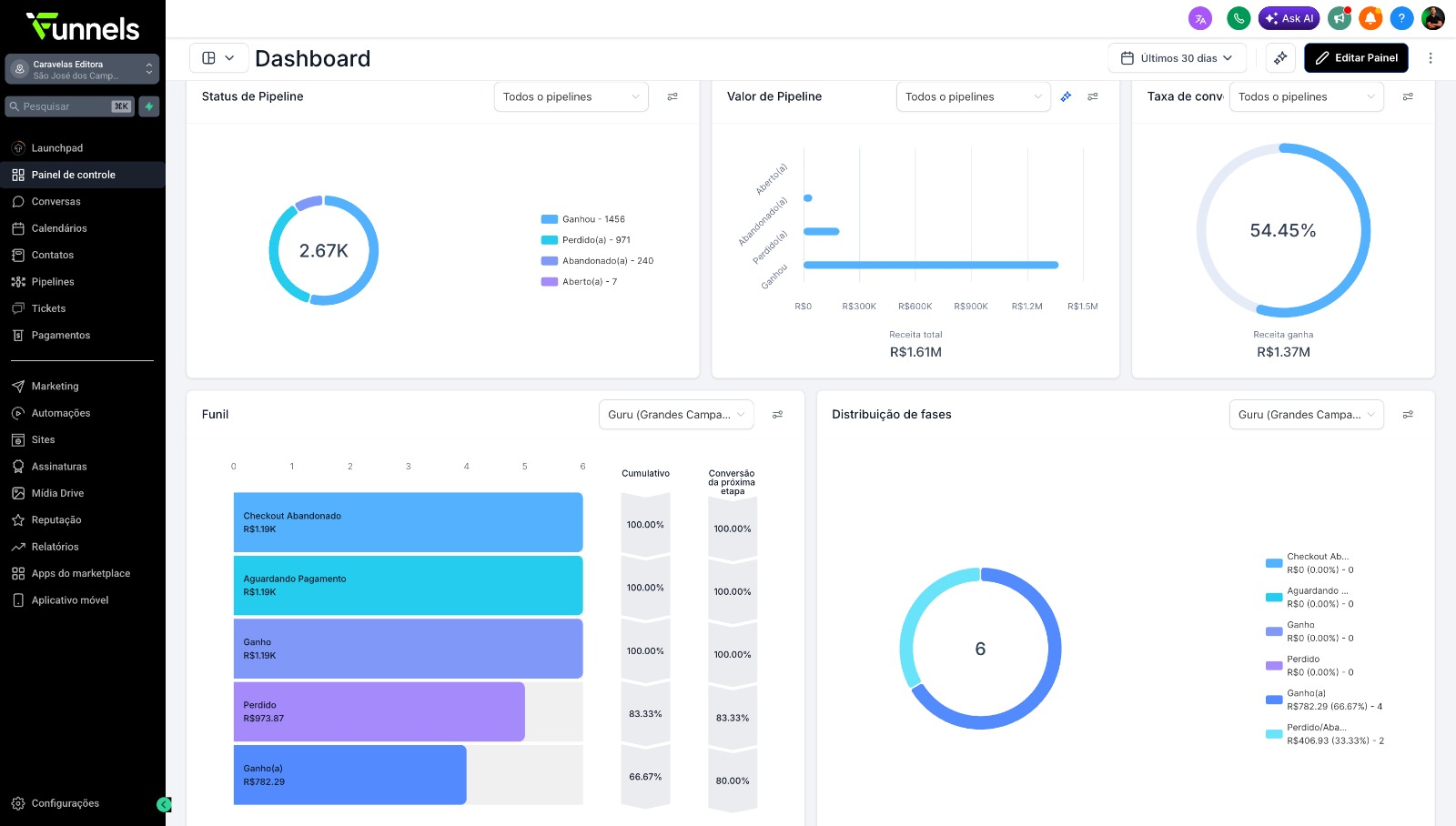This screenshot has height=826, width=1456.
Task: Open Apps do marketplace from sidebar
Action: coord(82,574)
